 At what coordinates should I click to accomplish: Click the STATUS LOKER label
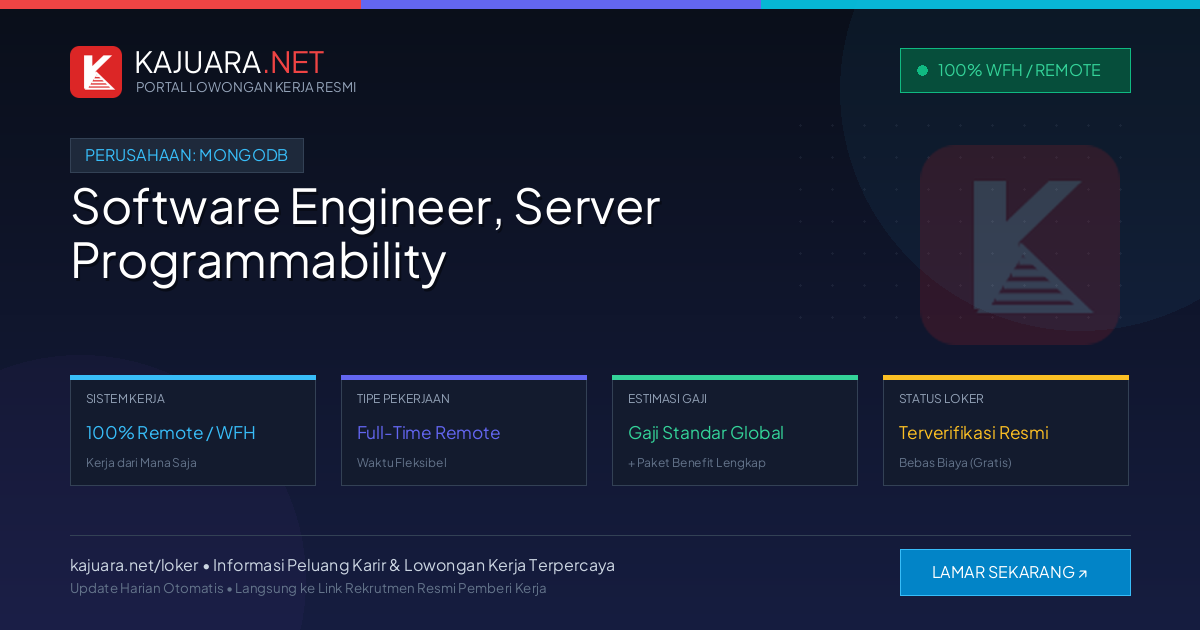click(x=941, y=399)
